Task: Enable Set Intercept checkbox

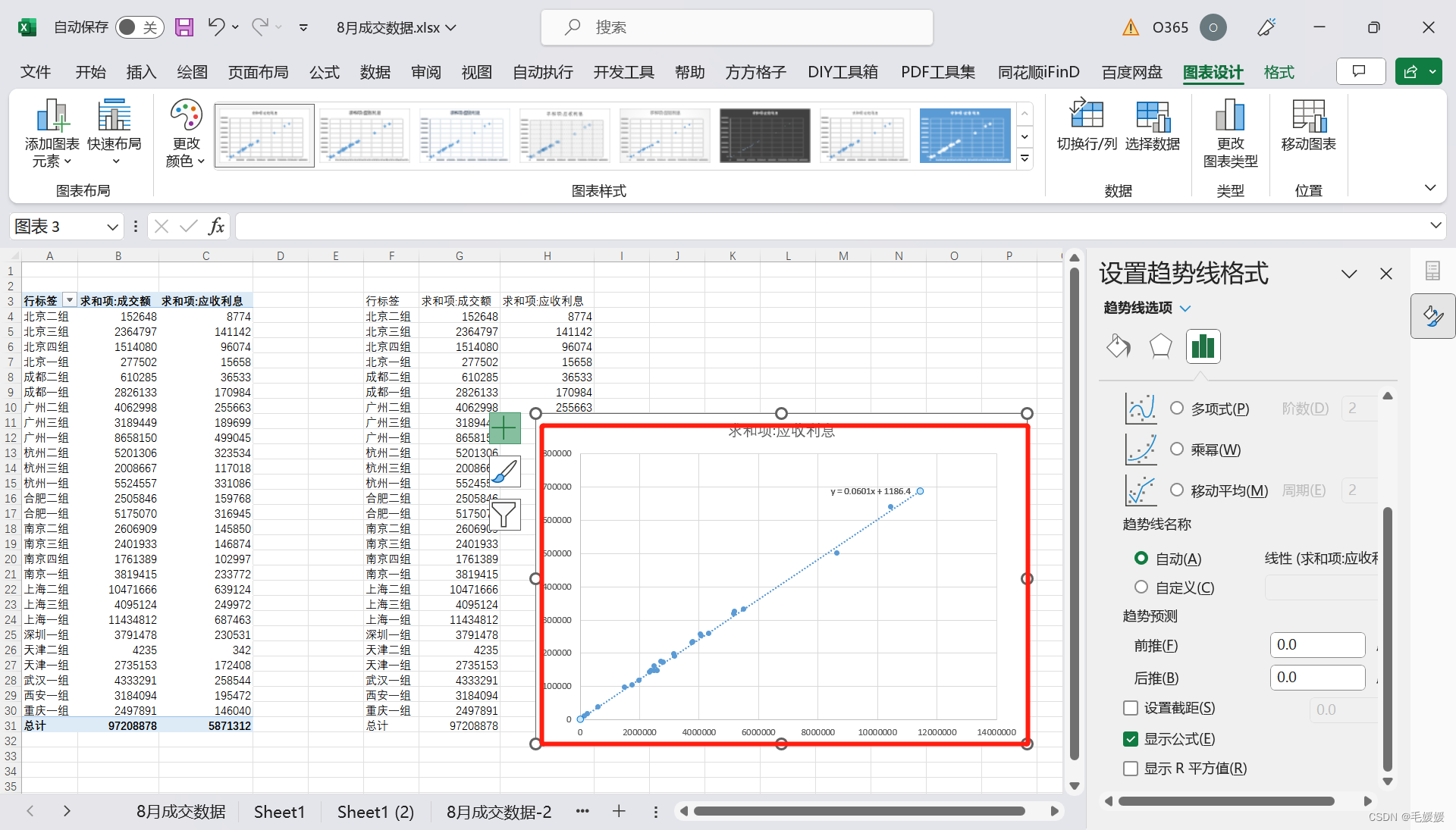Action: coord(1131,707)
